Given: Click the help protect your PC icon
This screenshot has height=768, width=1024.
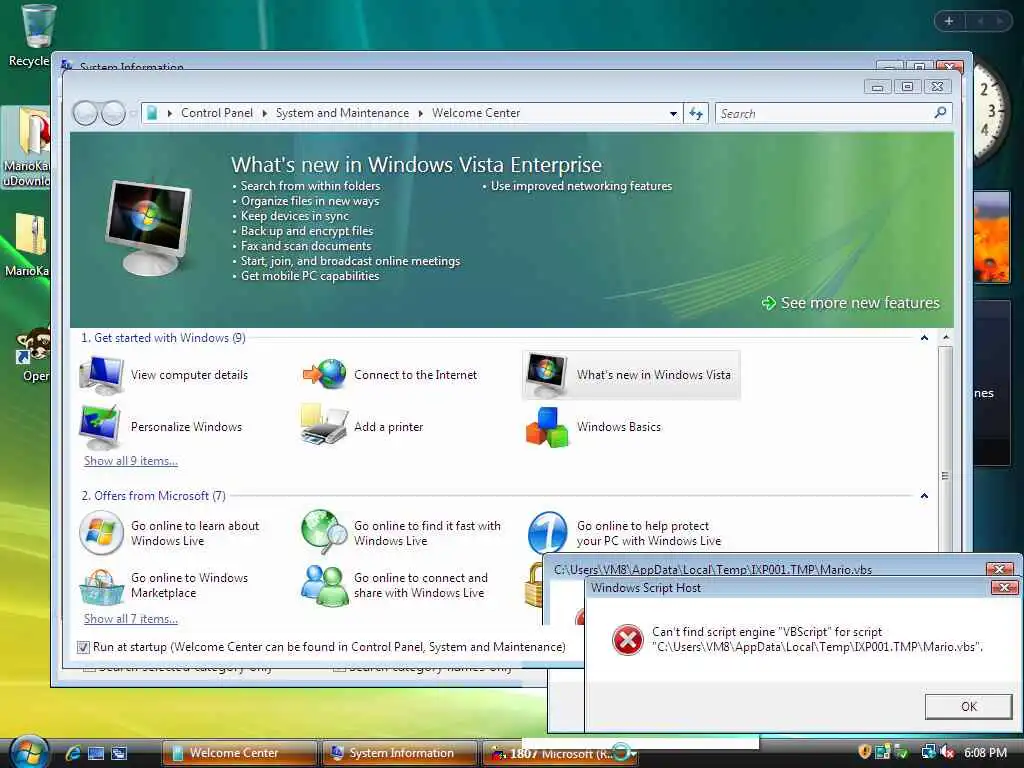Looking at the screenshot, I should pos(547,533).
